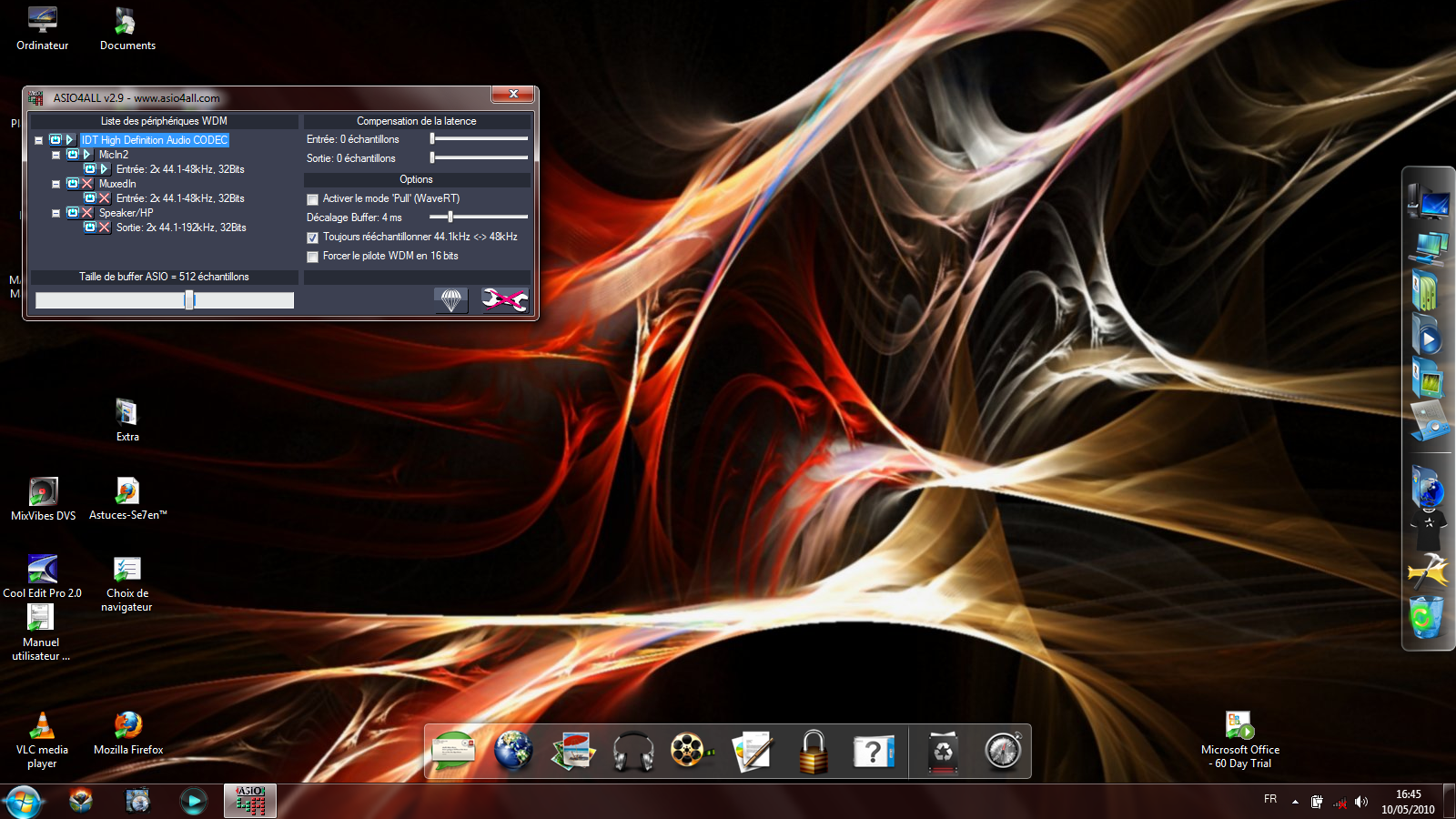Screen dimensions: 1456x819
Task: Enable 'Activer le mode Pull (WaveRT)' checkbox
Action: pos(313,199)
